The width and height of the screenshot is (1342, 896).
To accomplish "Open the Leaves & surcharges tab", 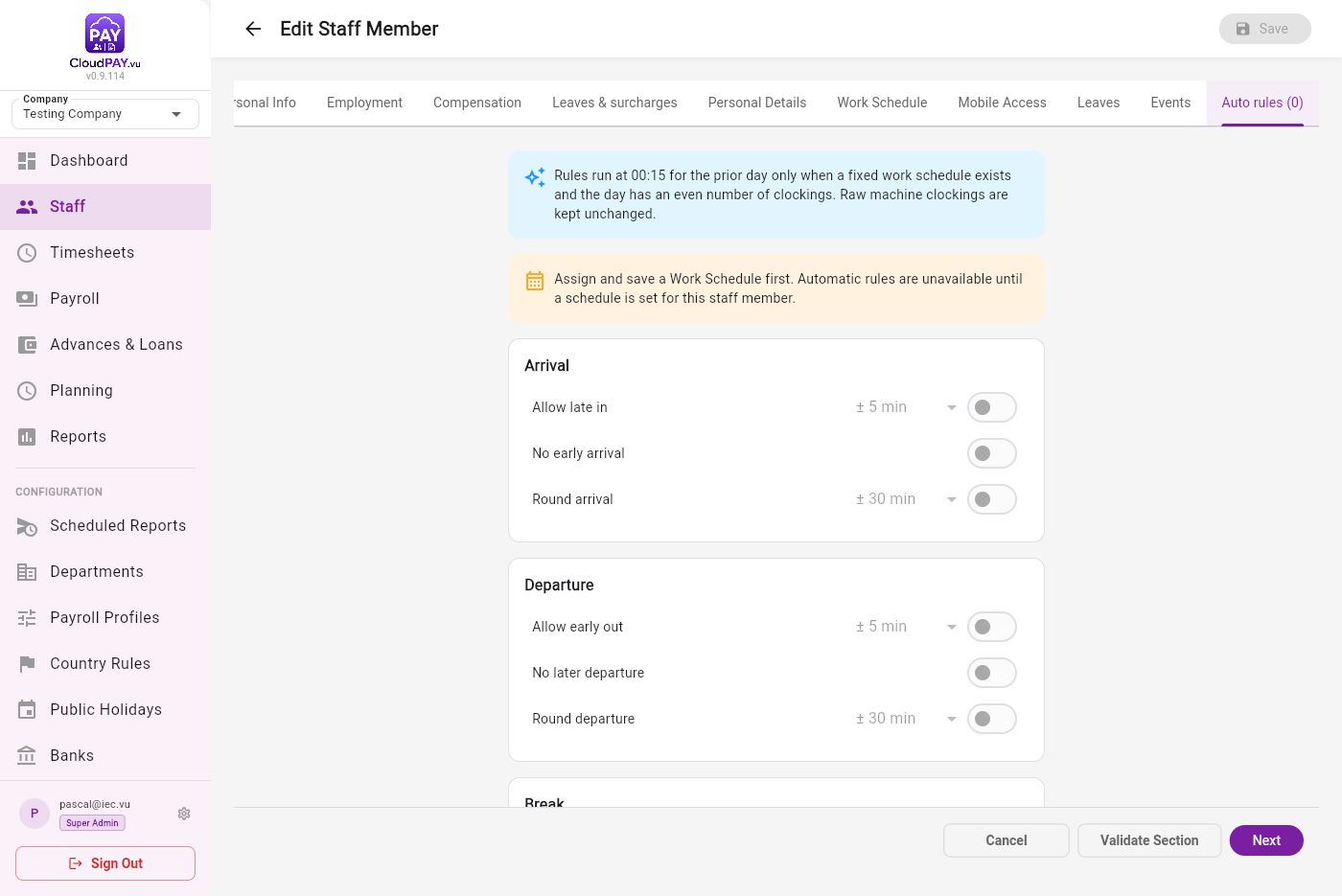I will pos(614,103).
